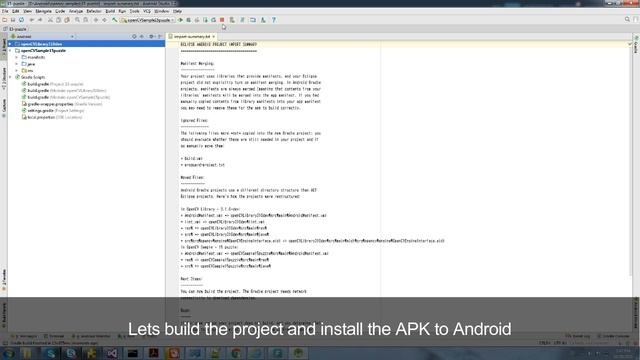The width and height of the screenshot is (640, 360).
Task: Open the Captures side tool window
Action: pos(4,108)
